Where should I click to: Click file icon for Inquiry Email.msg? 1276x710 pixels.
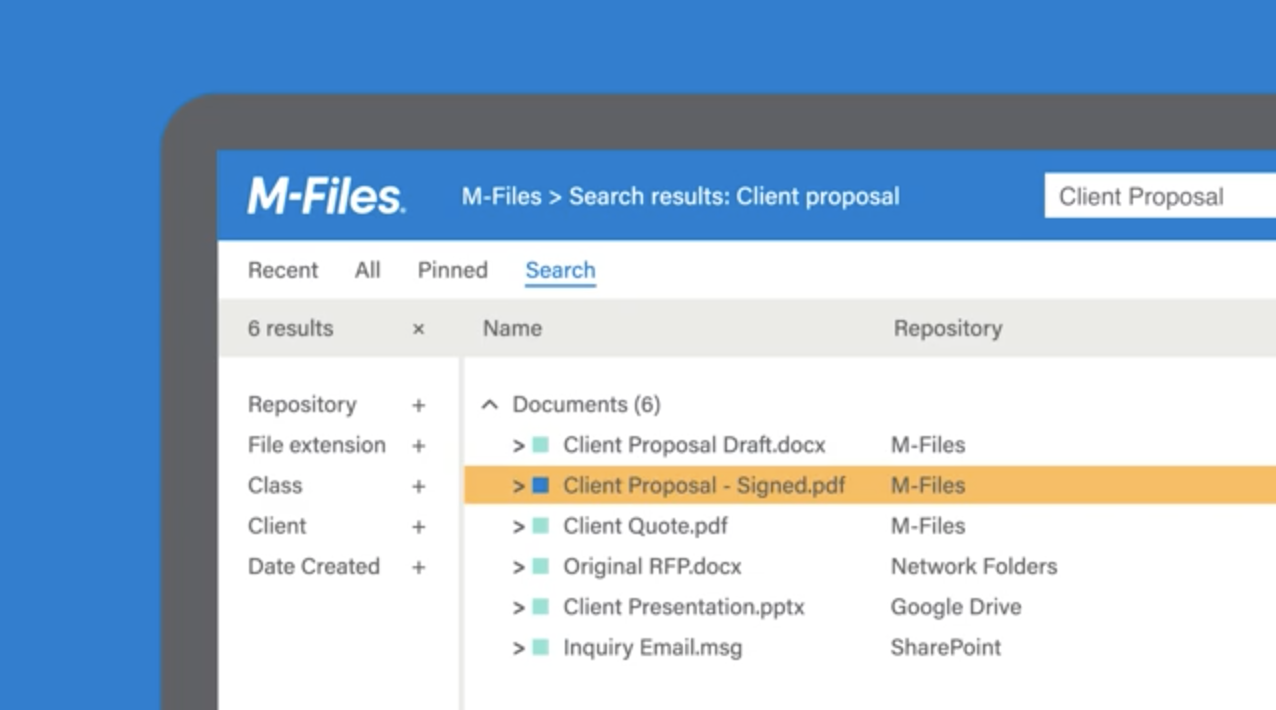541,647
